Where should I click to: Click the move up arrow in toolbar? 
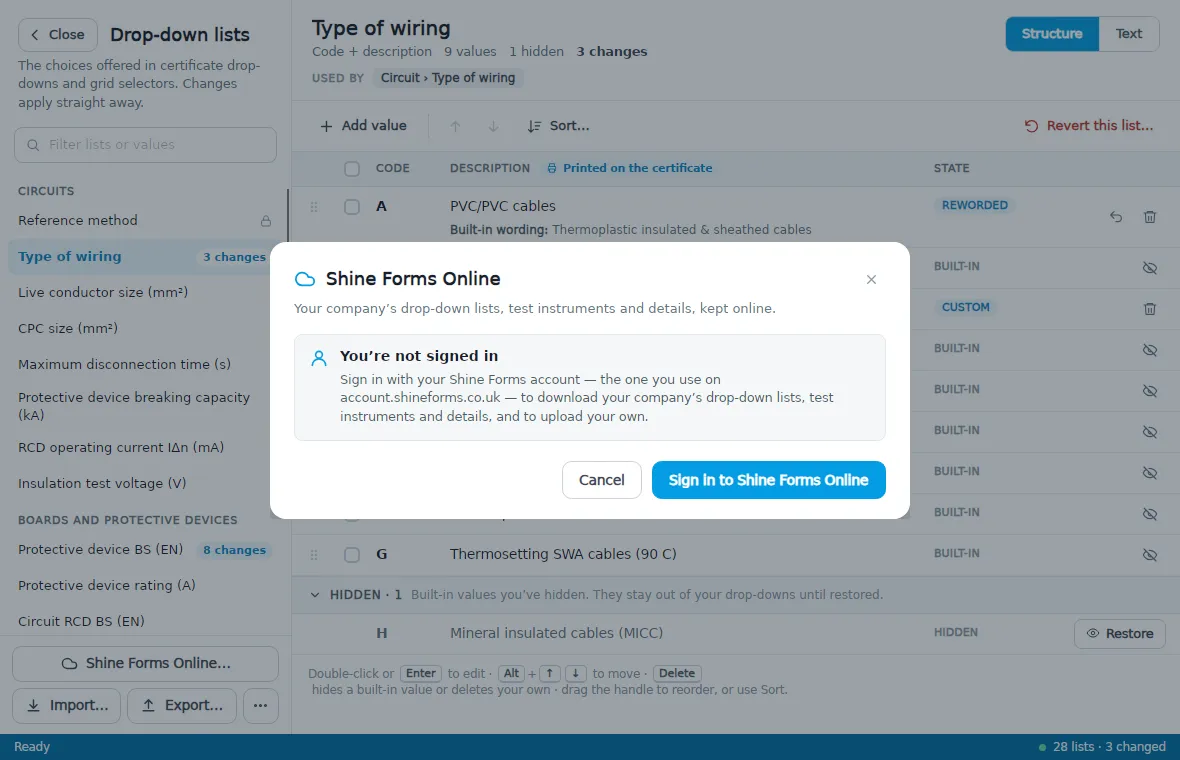click(x=455, y=126)
